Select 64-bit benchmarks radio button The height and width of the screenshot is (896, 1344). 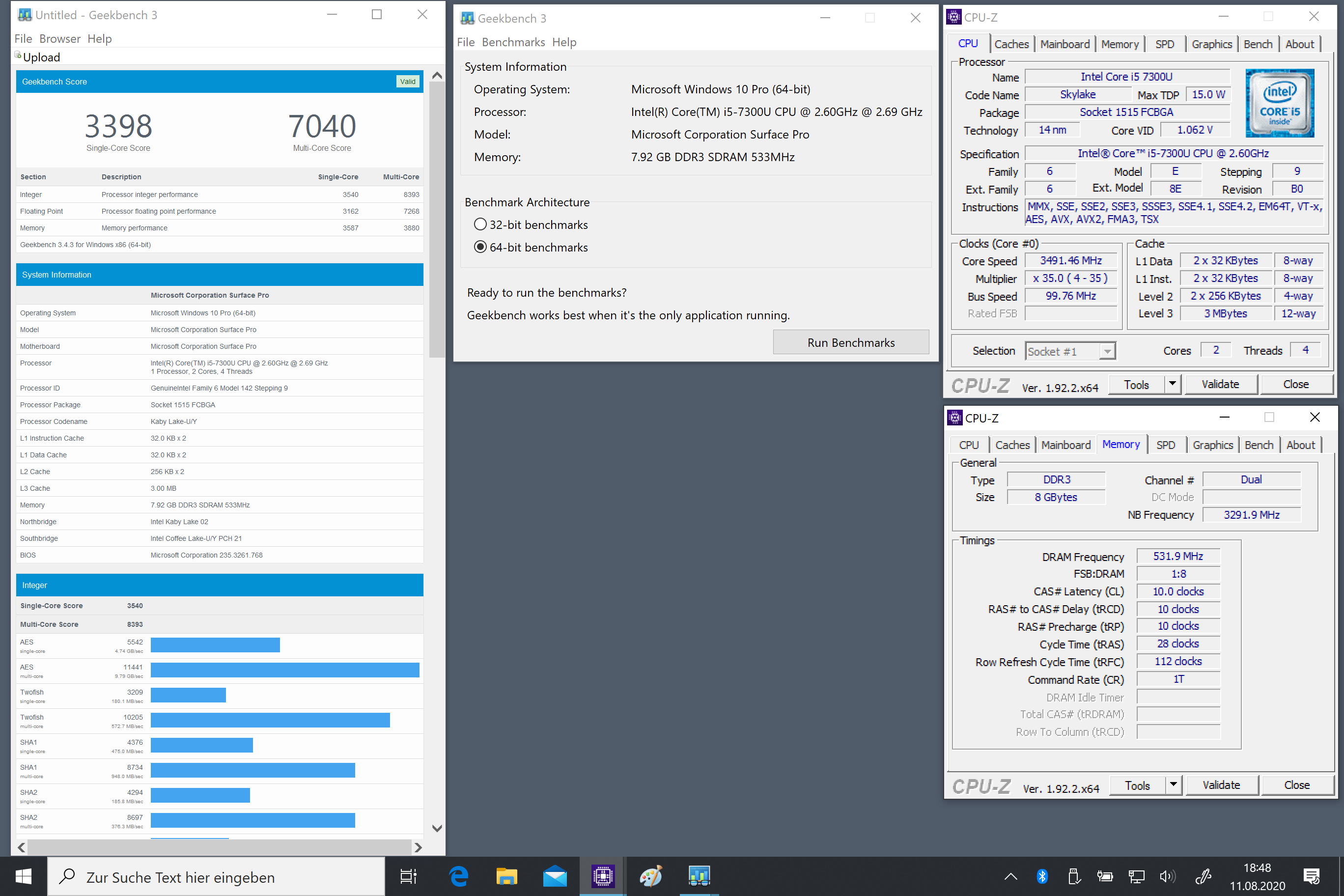(480, 247)
